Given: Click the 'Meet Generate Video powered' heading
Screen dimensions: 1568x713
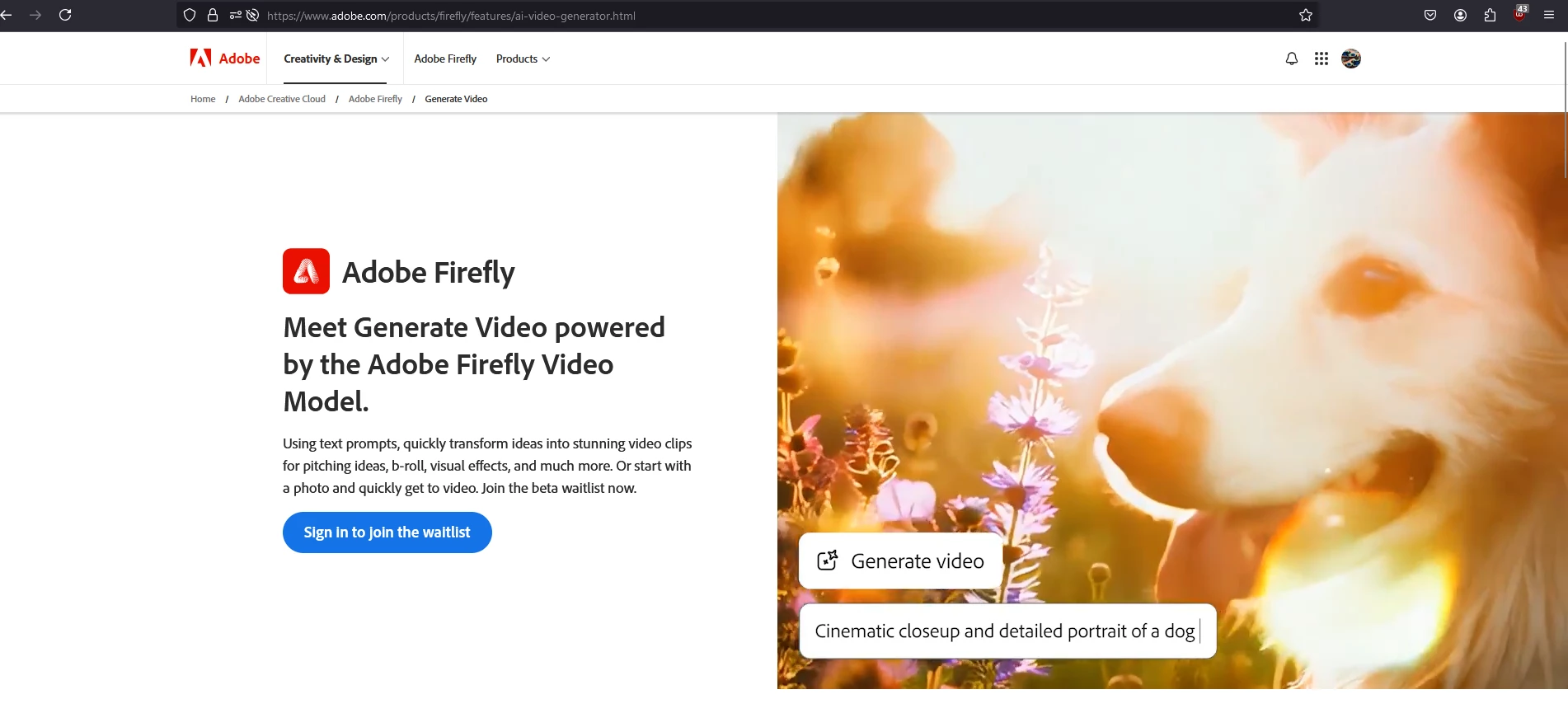Looking at the screenshot, I should 474,364.
